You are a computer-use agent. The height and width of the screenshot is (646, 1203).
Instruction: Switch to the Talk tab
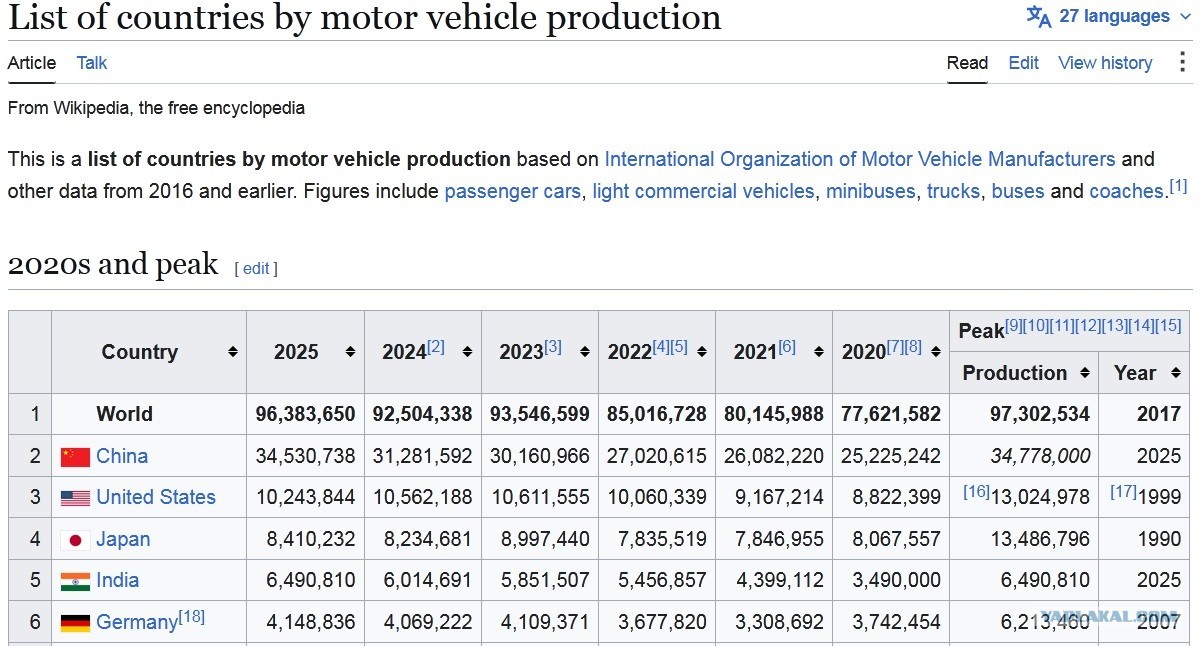92,63
